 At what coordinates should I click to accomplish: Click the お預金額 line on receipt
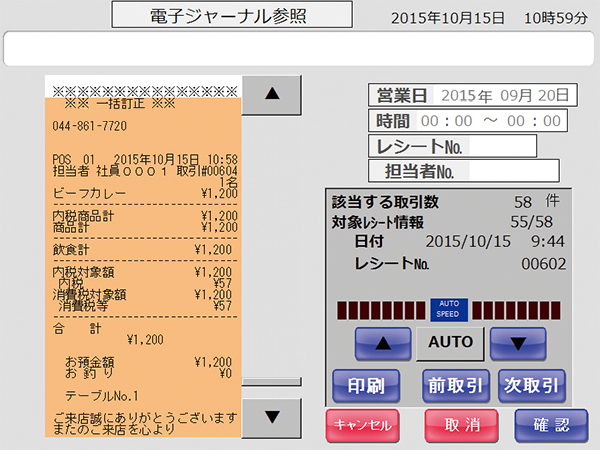coord(148,362)
